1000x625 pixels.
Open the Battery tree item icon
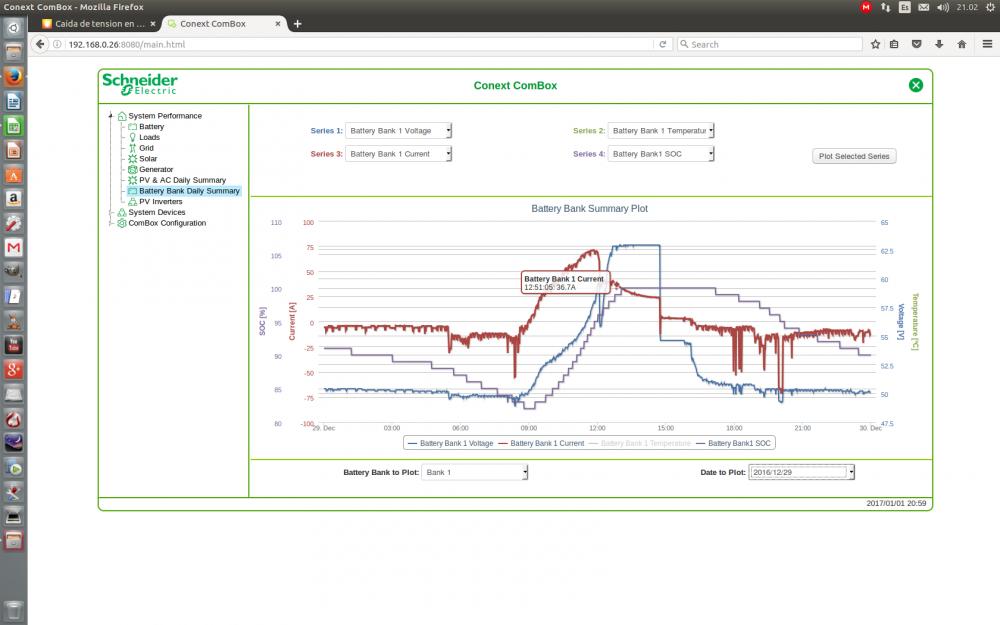(133, 126)
